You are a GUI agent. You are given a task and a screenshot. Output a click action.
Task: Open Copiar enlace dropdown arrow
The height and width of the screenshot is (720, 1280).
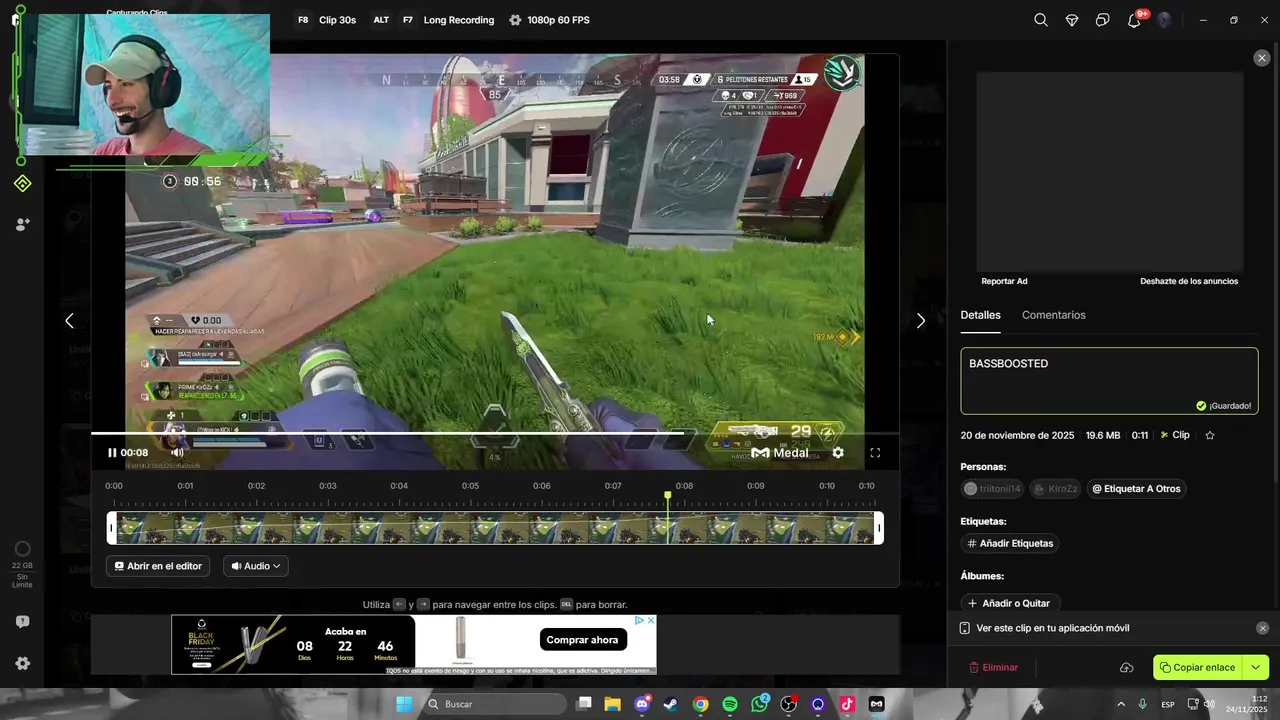1257,667
